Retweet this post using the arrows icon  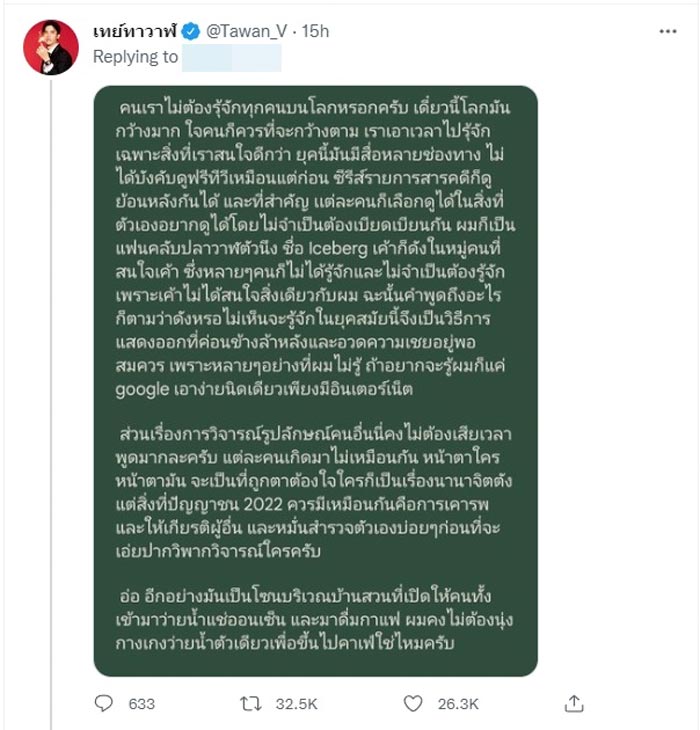(251, 703)
